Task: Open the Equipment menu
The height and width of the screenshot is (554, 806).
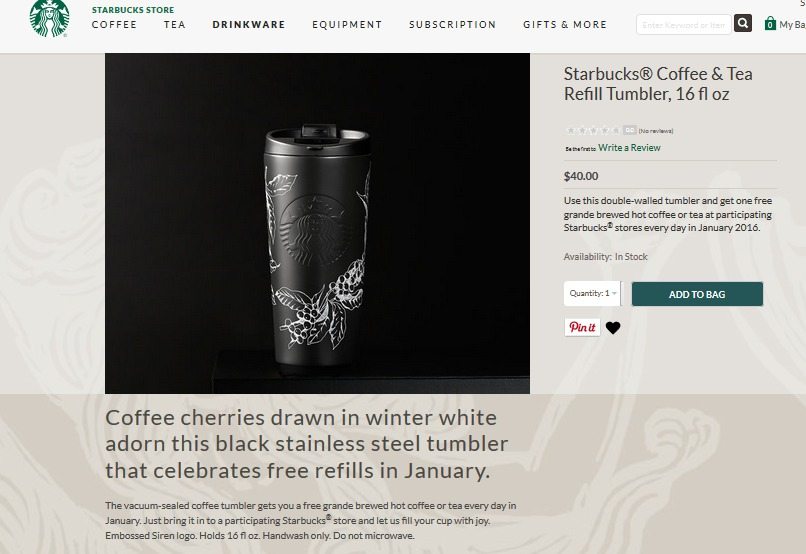Action: 347,25
